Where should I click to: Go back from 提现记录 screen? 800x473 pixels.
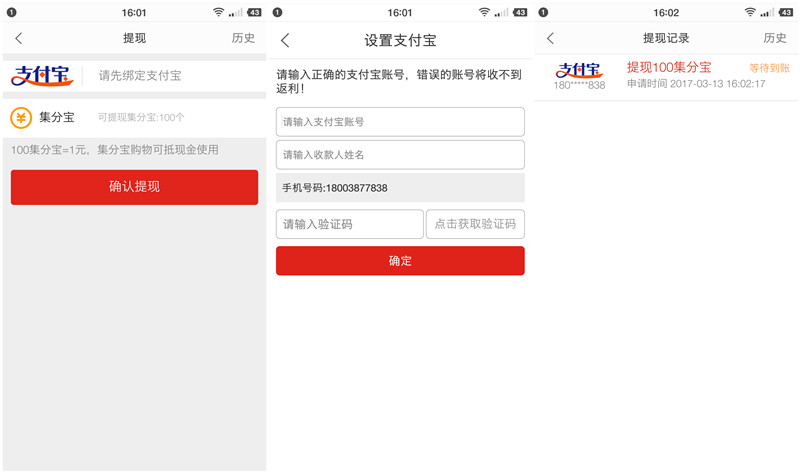tap(550, 38)
